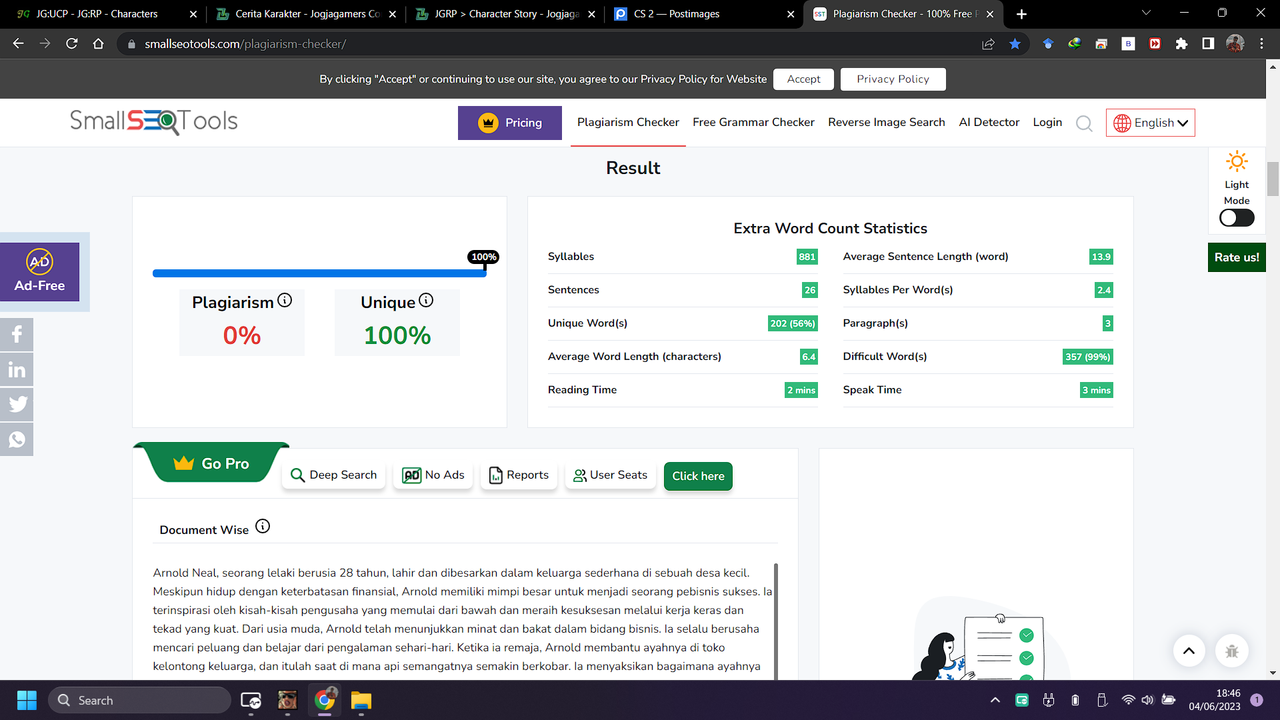Open Chrome side panel icon
Image resolution: width=1280 pixels, height=720 pixels.
[1208, 44]
